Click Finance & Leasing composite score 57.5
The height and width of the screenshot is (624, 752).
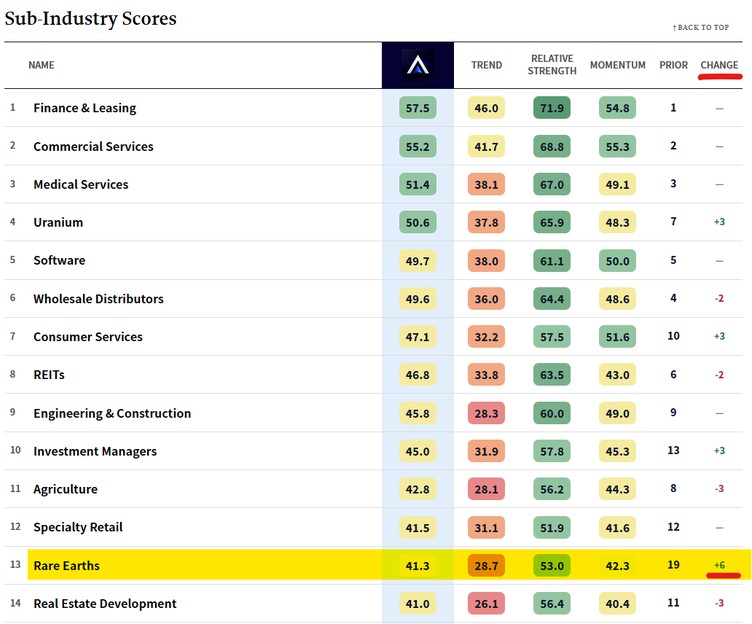point(418,108)
